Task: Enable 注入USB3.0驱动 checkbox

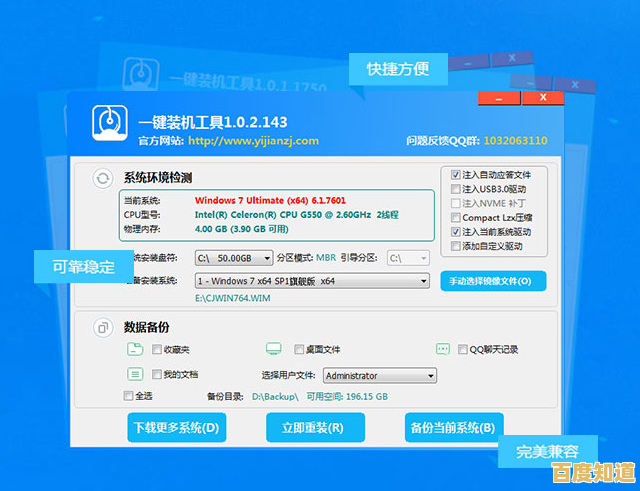Action: (x=456, y=189)
